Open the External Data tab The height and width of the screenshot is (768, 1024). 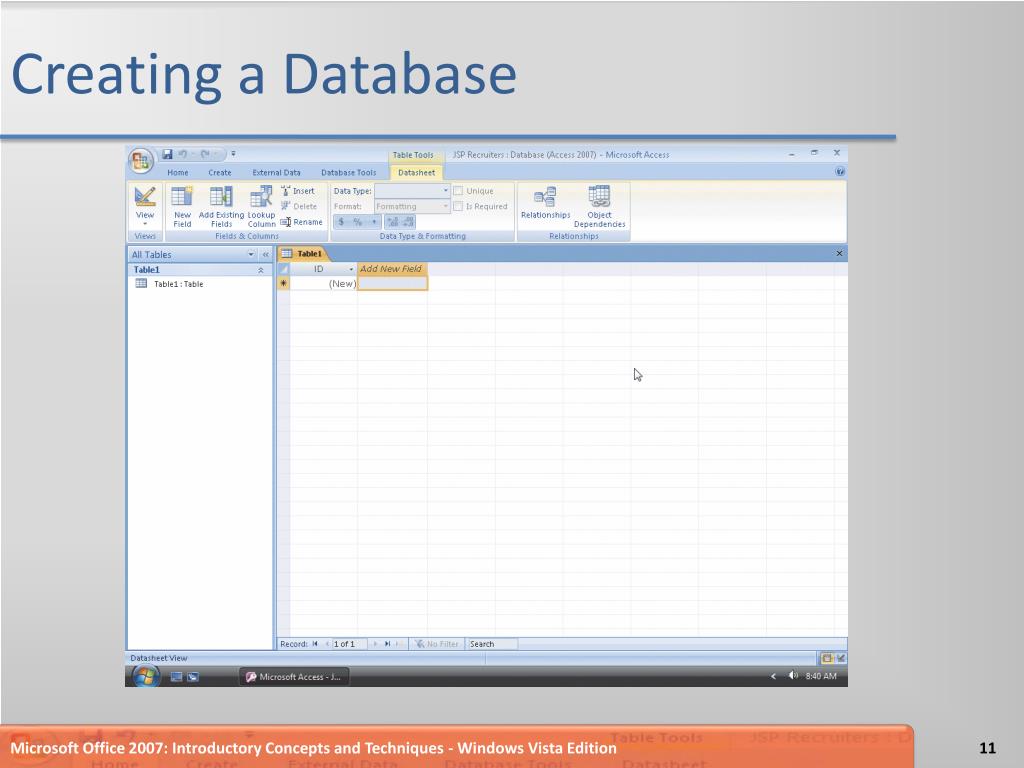(276, 173)
